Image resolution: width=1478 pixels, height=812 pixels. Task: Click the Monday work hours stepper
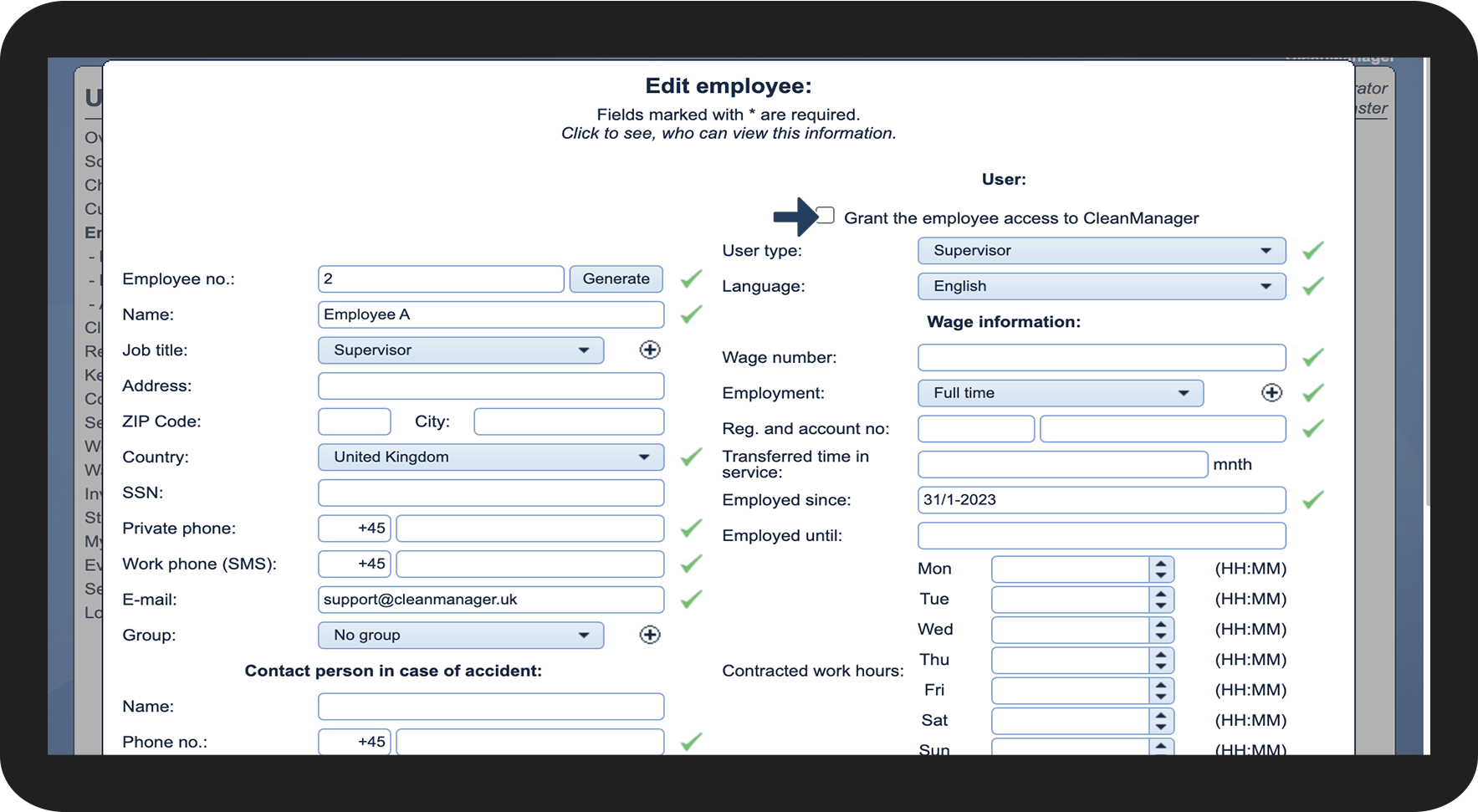[x=1160, y=569]
